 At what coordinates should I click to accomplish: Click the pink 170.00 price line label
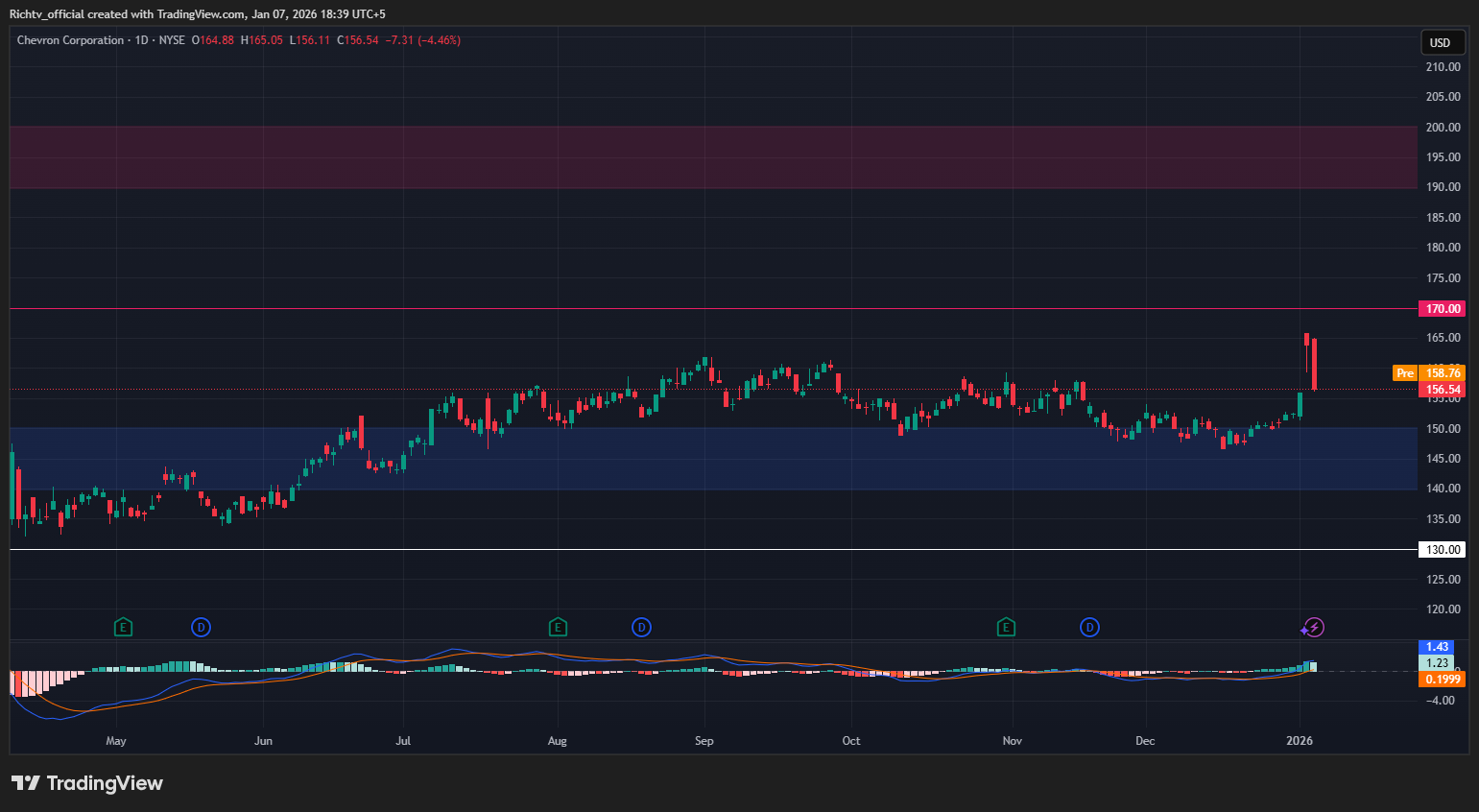[x=1443, y=308]
